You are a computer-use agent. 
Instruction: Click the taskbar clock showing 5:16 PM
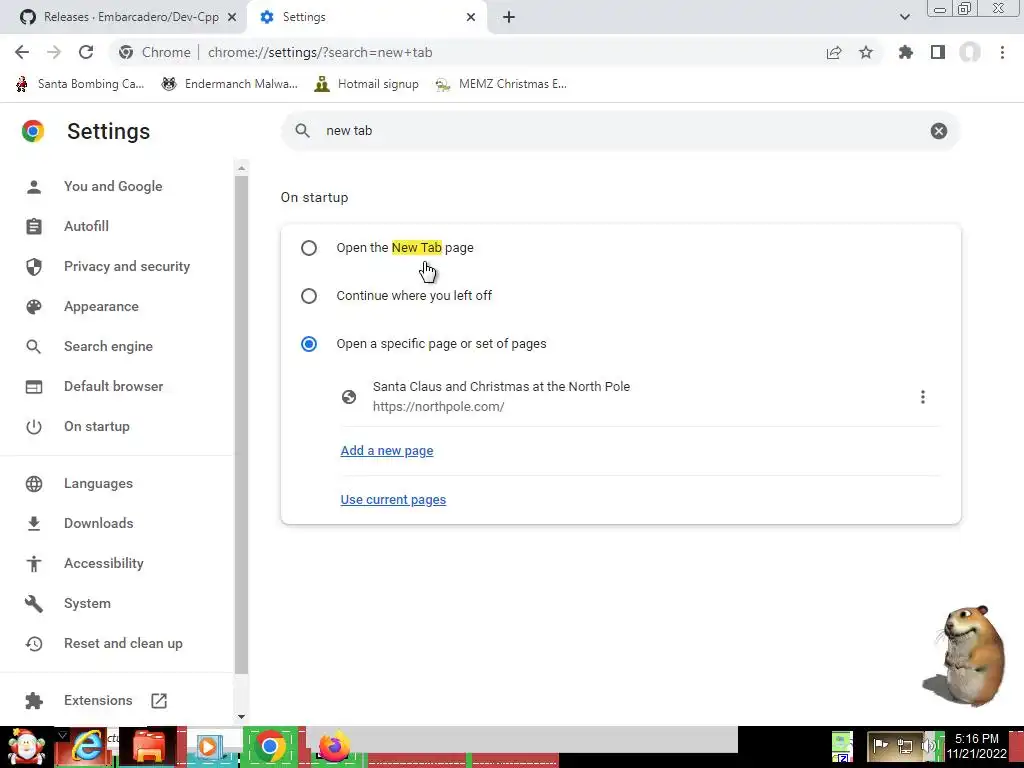tap(976, 746)
